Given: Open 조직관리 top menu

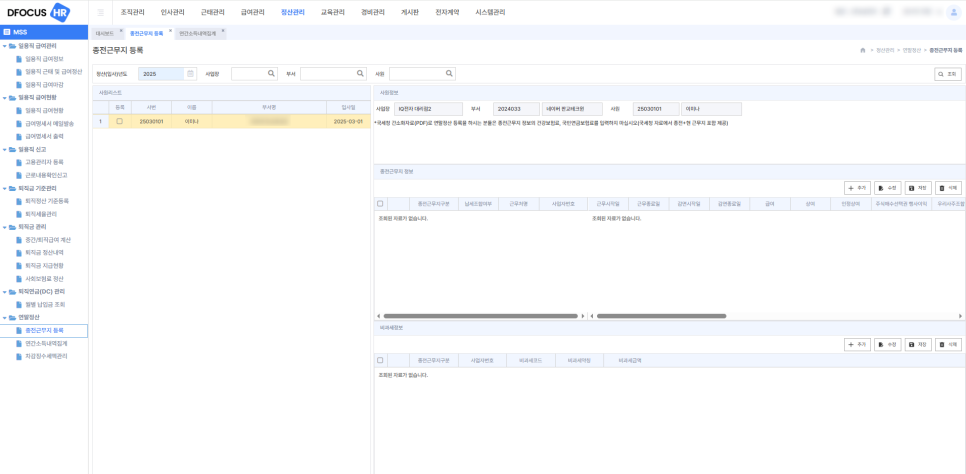Looking at the screenshot, I should 132,12.
